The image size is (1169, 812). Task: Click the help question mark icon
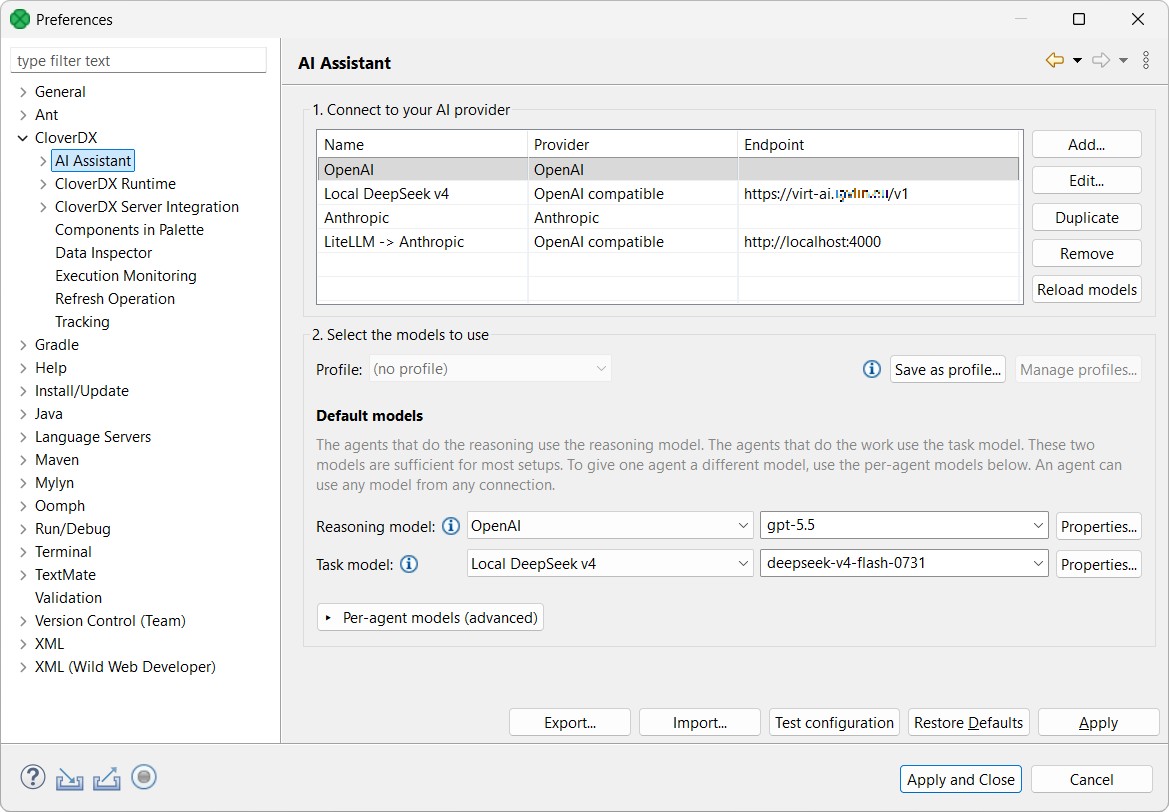point(33,777)
